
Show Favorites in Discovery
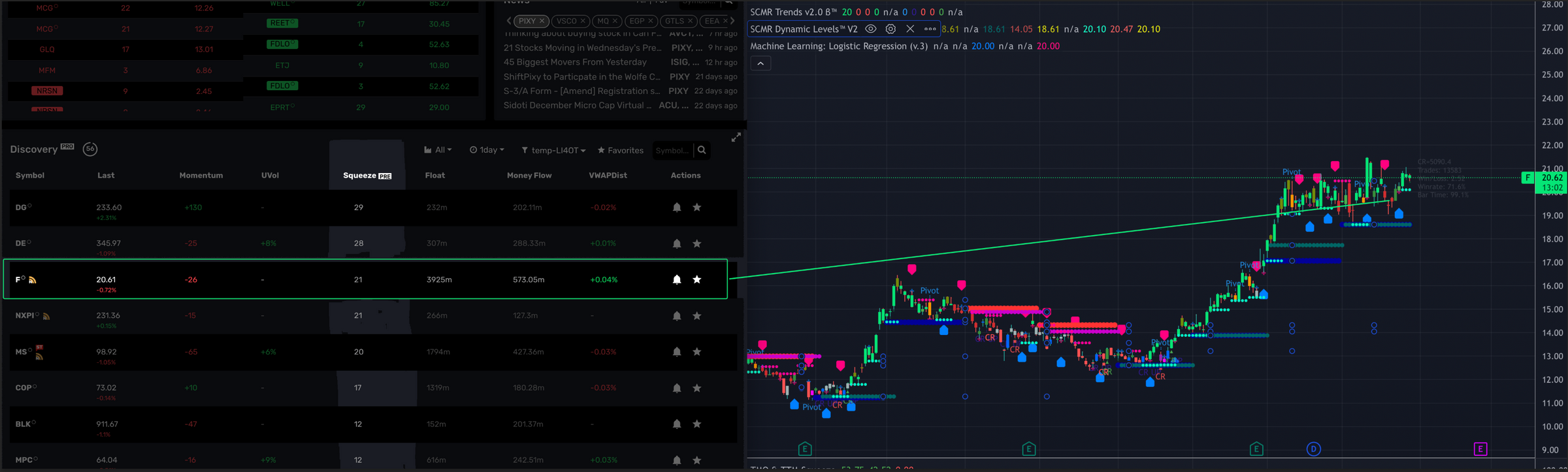tap(620, 150)
